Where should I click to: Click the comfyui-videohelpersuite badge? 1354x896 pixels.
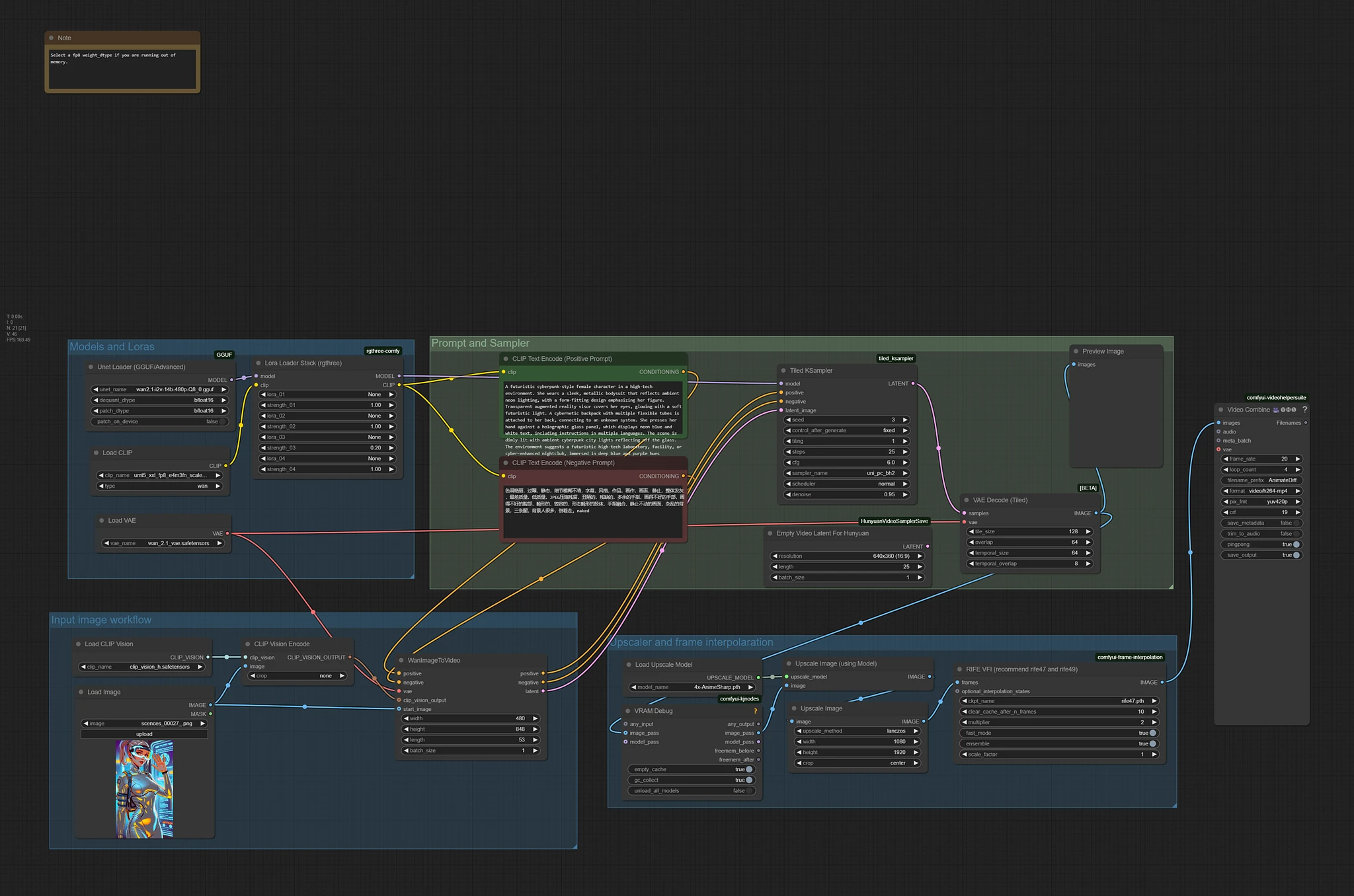point(1276,398)
